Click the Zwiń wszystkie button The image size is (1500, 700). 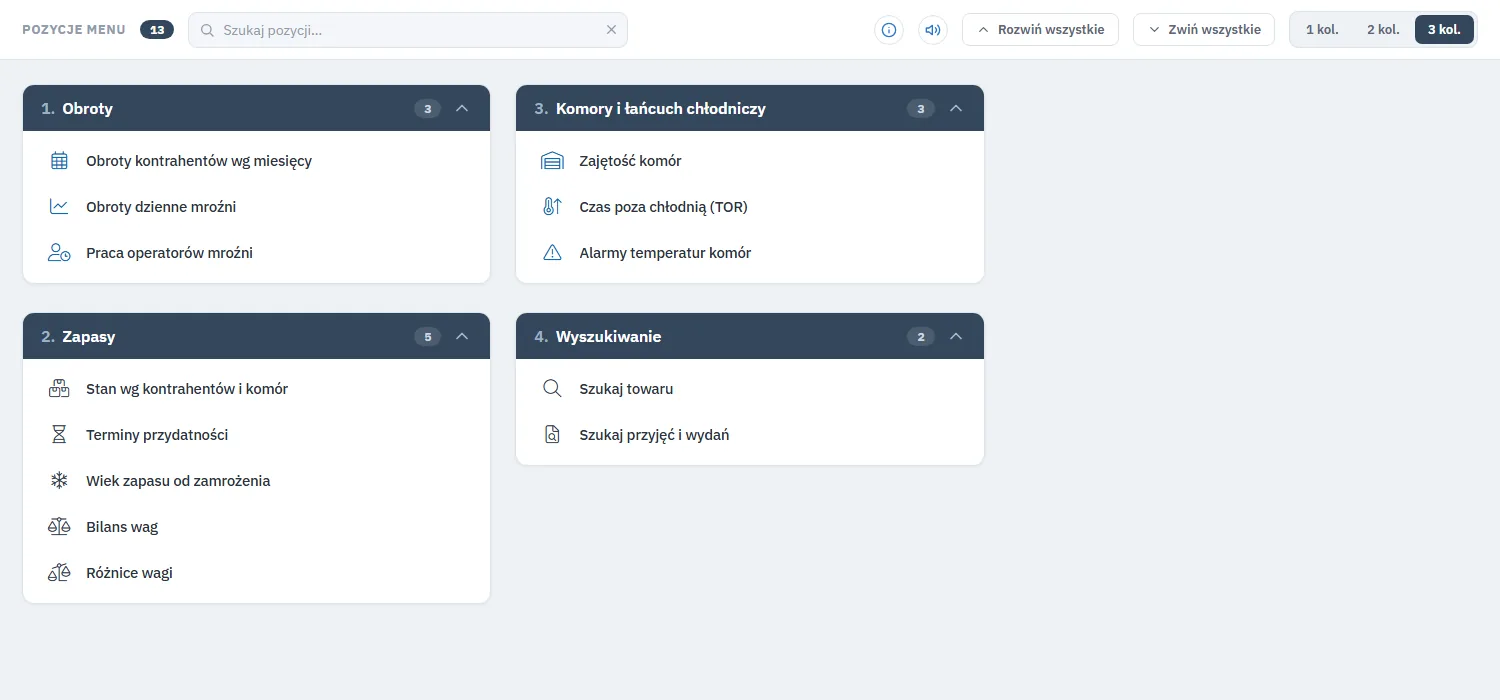1204,30
